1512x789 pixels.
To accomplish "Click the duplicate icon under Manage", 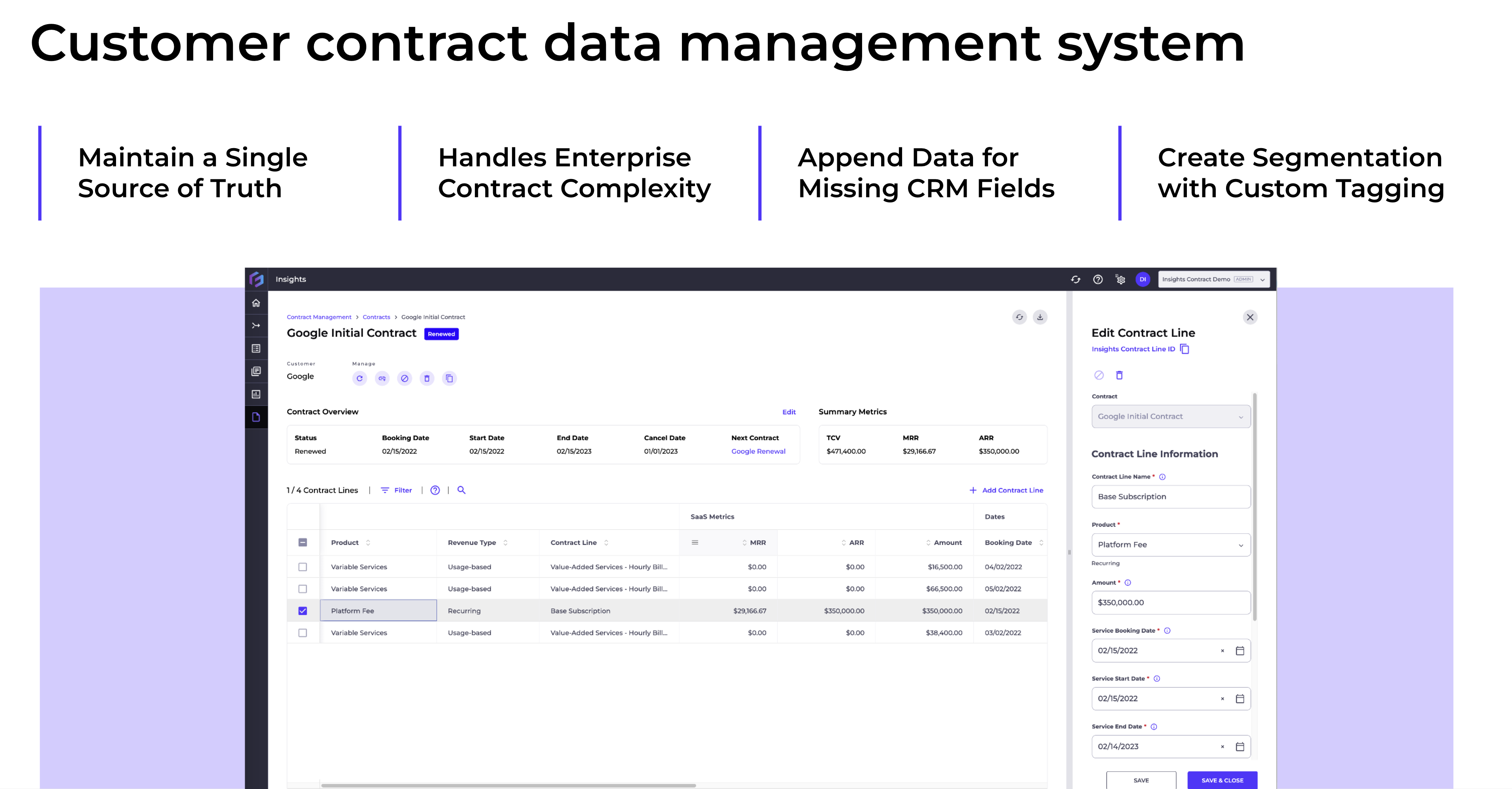I will (449, 379).
